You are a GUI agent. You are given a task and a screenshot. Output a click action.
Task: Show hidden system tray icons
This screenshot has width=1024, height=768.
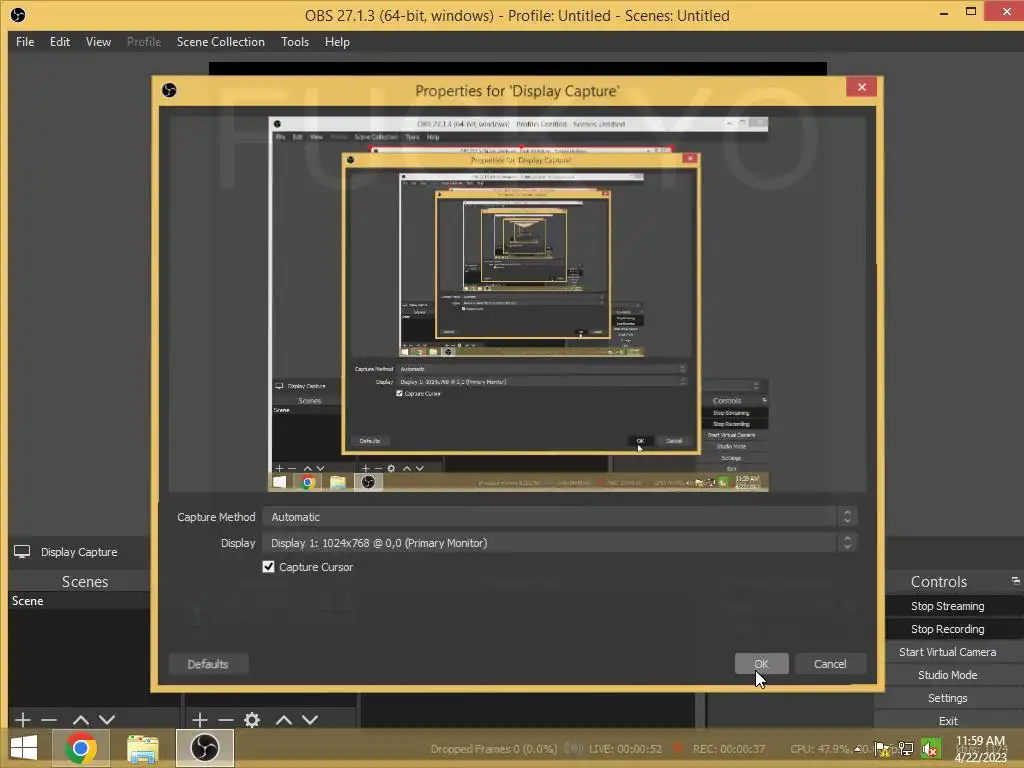[858, 749]
